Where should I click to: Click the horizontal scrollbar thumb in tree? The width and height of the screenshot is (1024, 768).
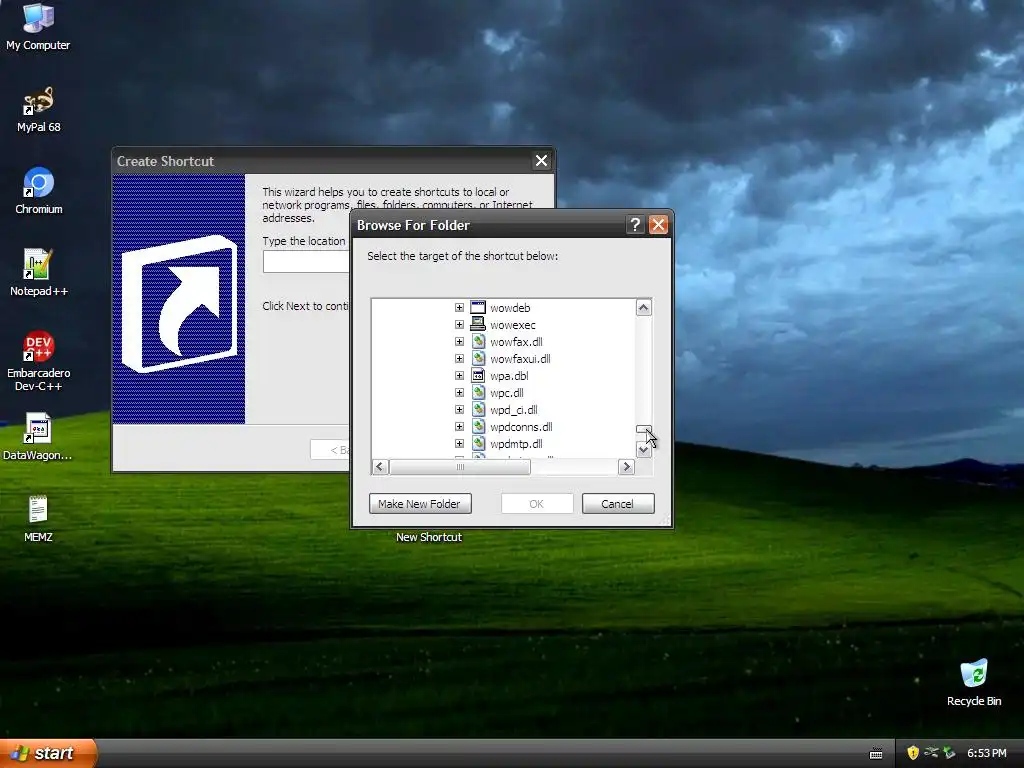[x=460, y=467]
